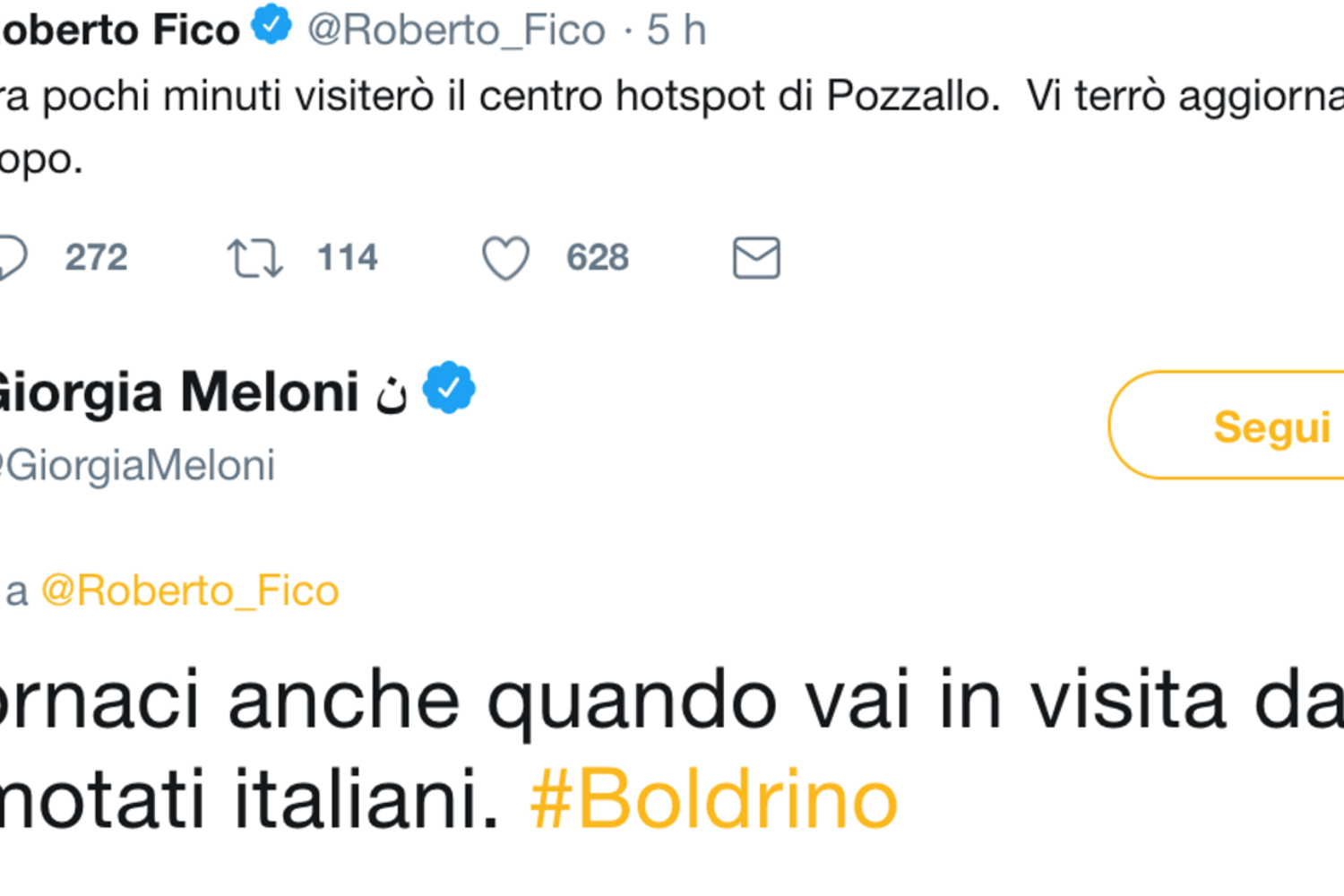Screen dimensions: 1344x896
Task: Click the gray @Roberto_Fico handle in header
Action: (x=456, y=30)
